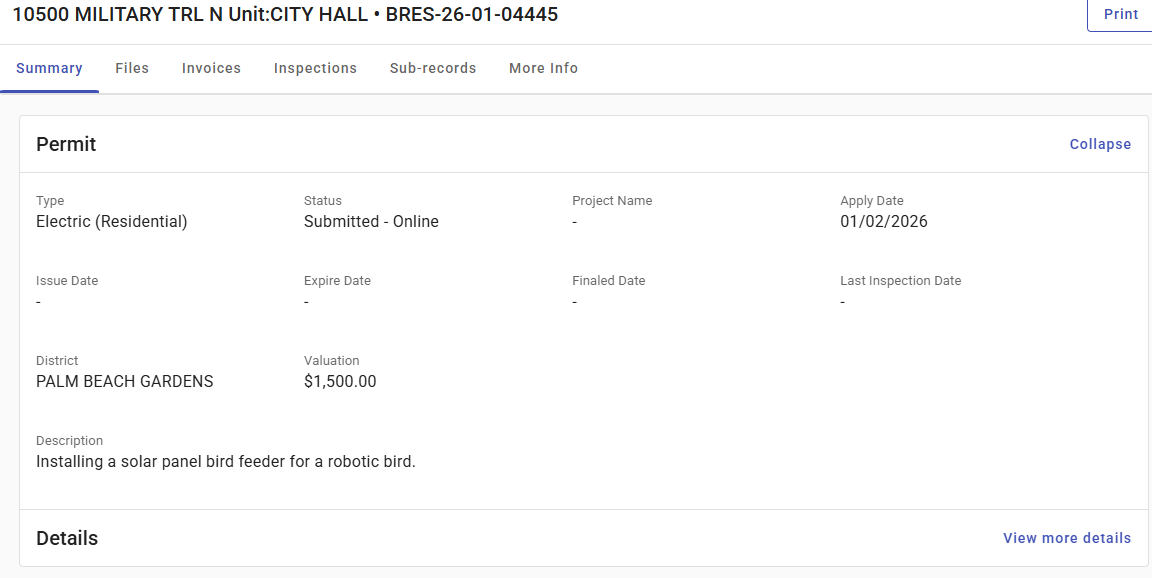
Task: Click the Last Inspection Date label
Action: tap(900, 281)
